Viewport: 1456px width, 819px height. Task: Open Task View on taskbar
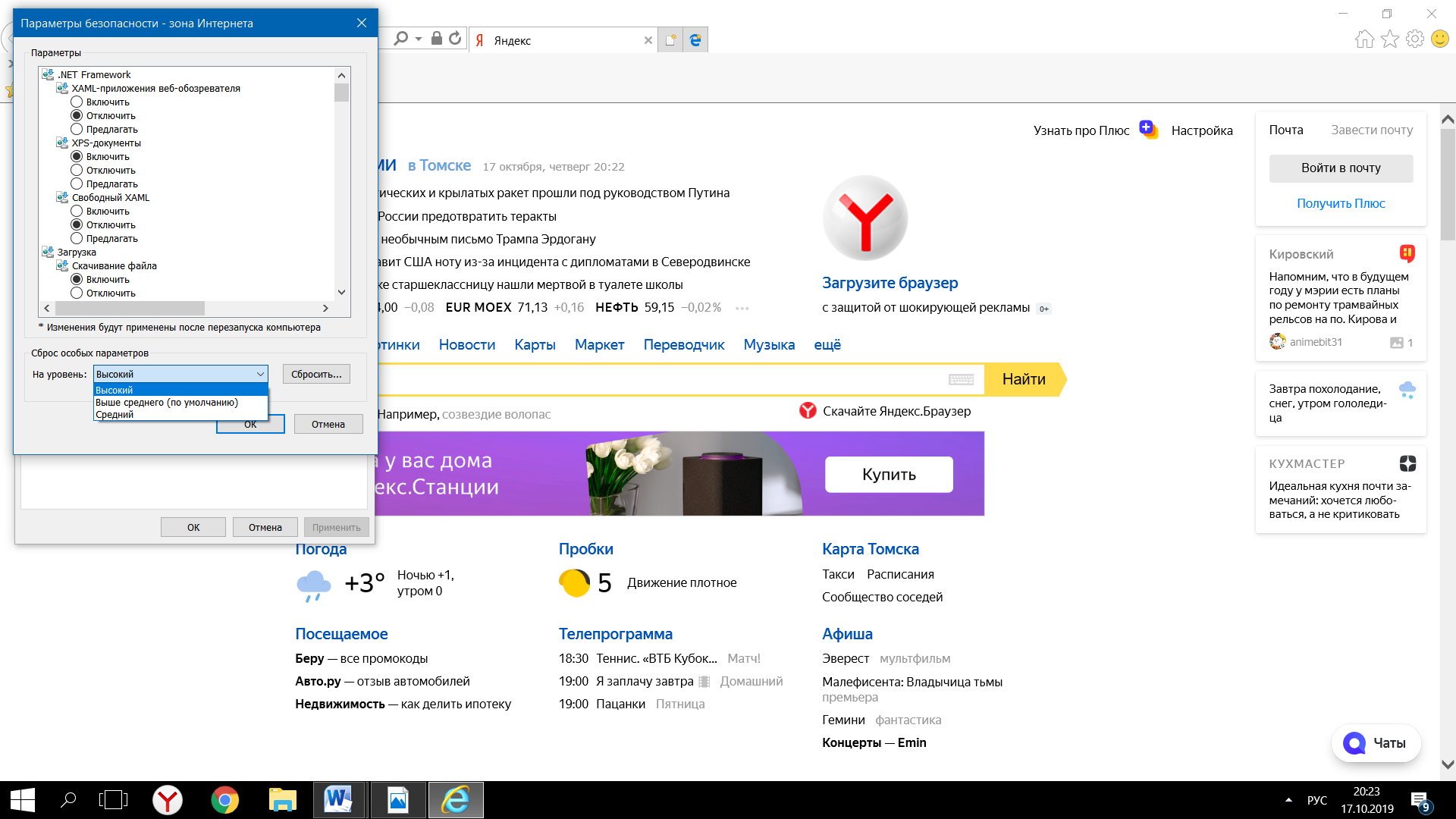(113, 800)
